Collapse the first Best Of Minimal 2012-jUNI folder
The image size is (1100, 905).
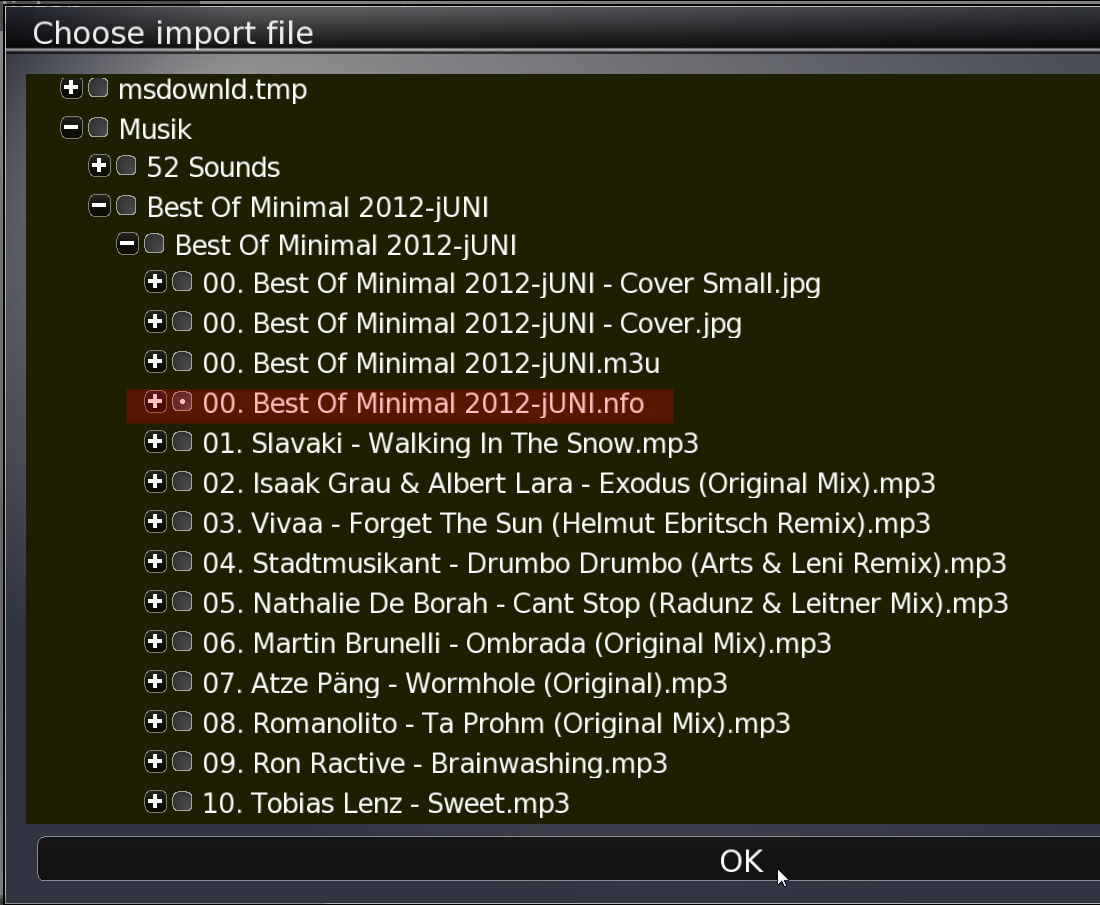(x=99, y=206)
